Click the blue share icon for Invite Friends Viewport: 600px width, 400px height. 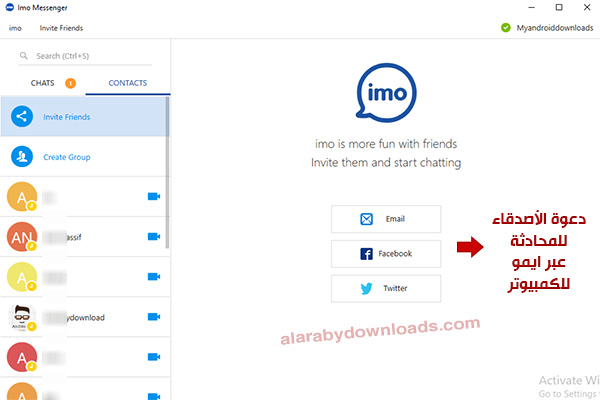(x=22, y=116)
